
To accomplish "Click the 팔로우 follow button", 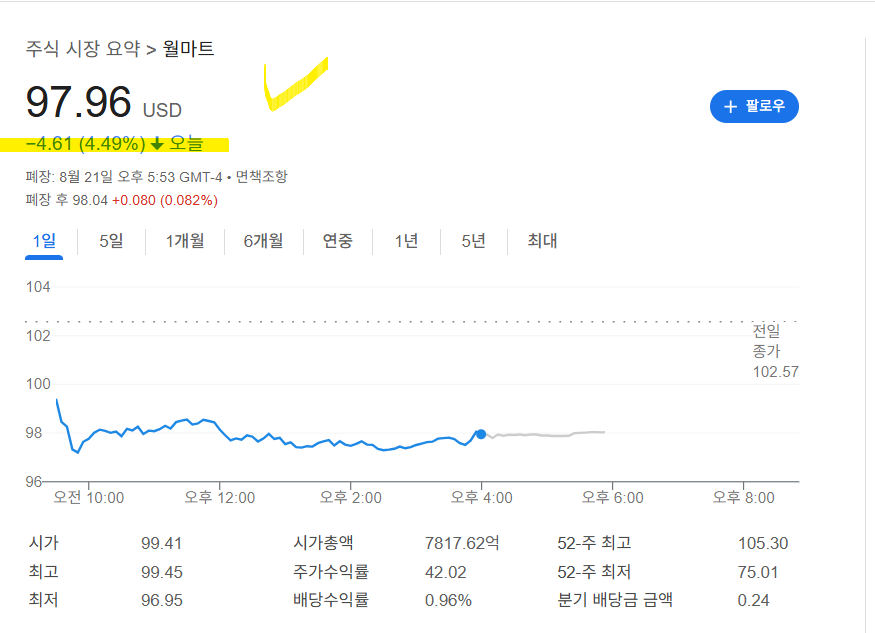I will [x=754, y=106].
